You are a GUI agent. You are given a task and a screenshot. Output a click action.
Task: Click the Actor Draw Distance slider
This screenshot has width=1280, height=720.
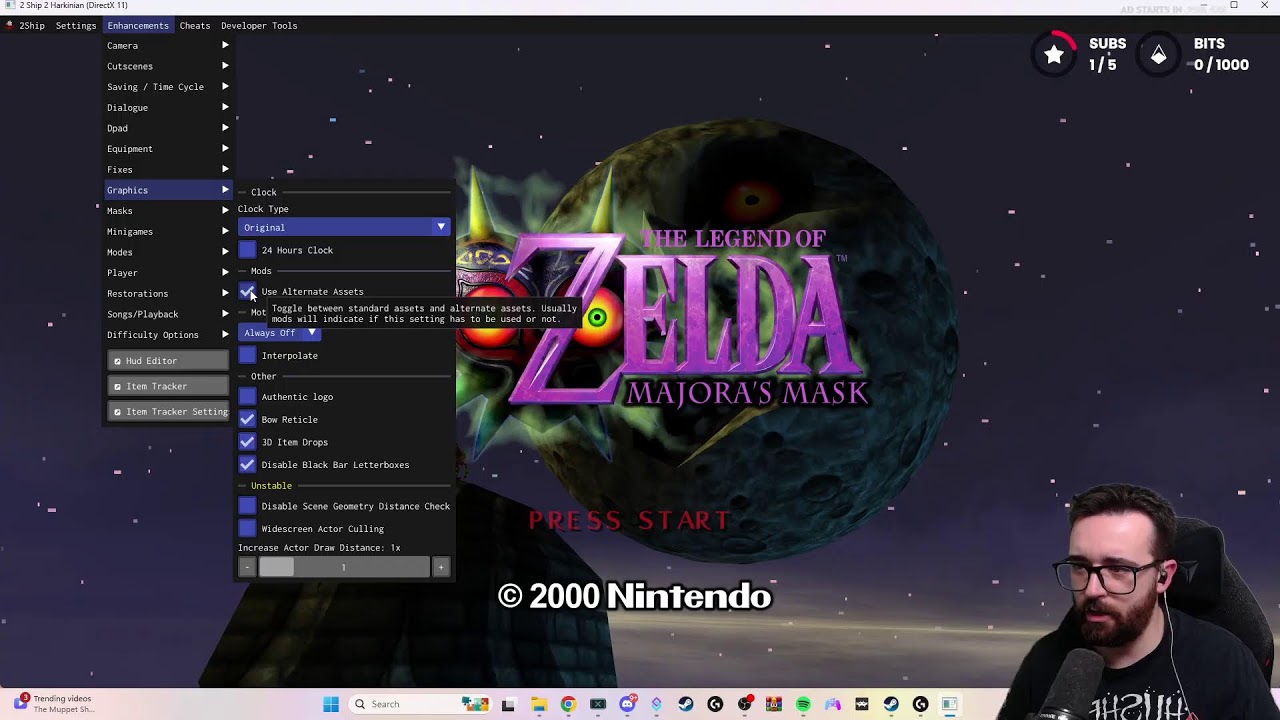click(344, 568)
